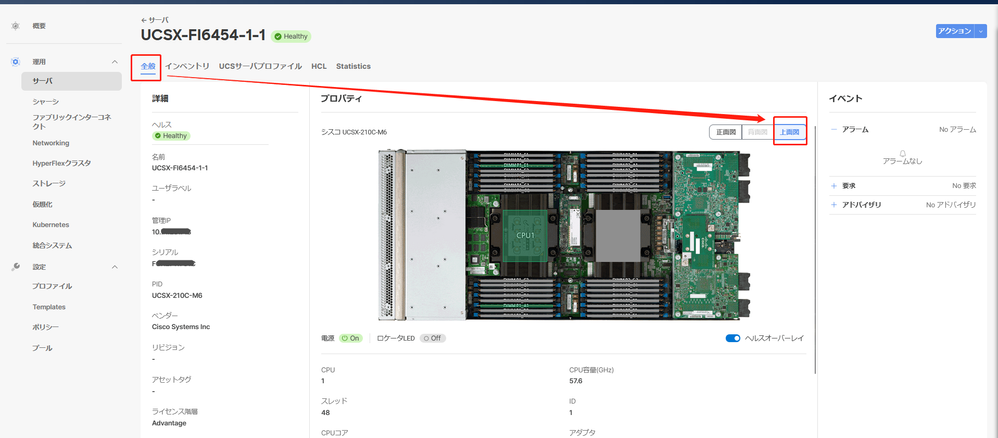
Task: Click the 電源 On power indicator
Action: click(351, 338)
